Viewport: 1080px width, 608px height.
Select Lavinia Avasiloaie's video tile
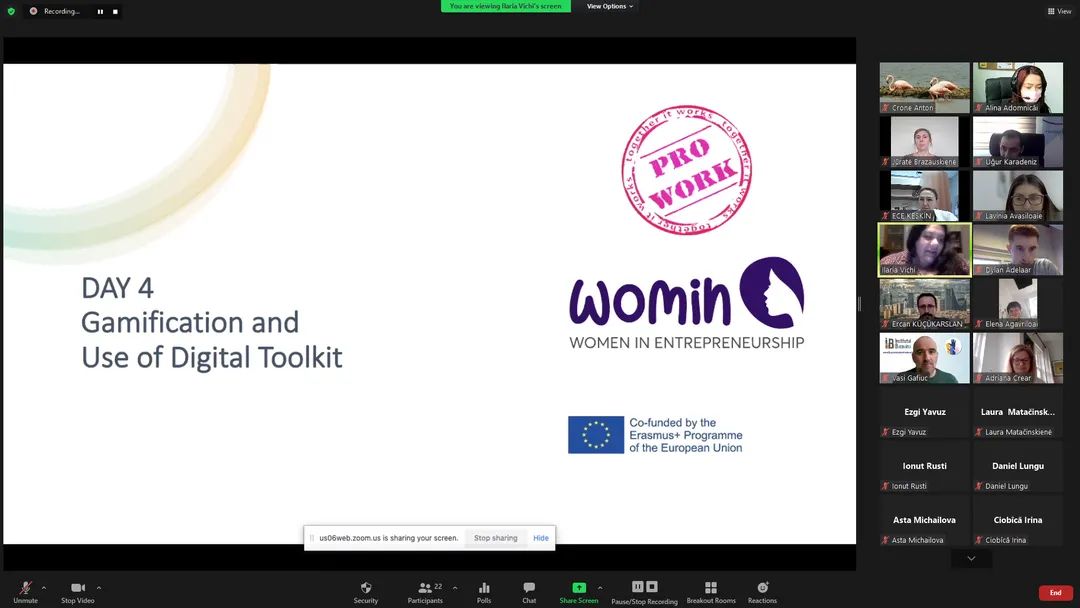click(x=1018, y=196)
